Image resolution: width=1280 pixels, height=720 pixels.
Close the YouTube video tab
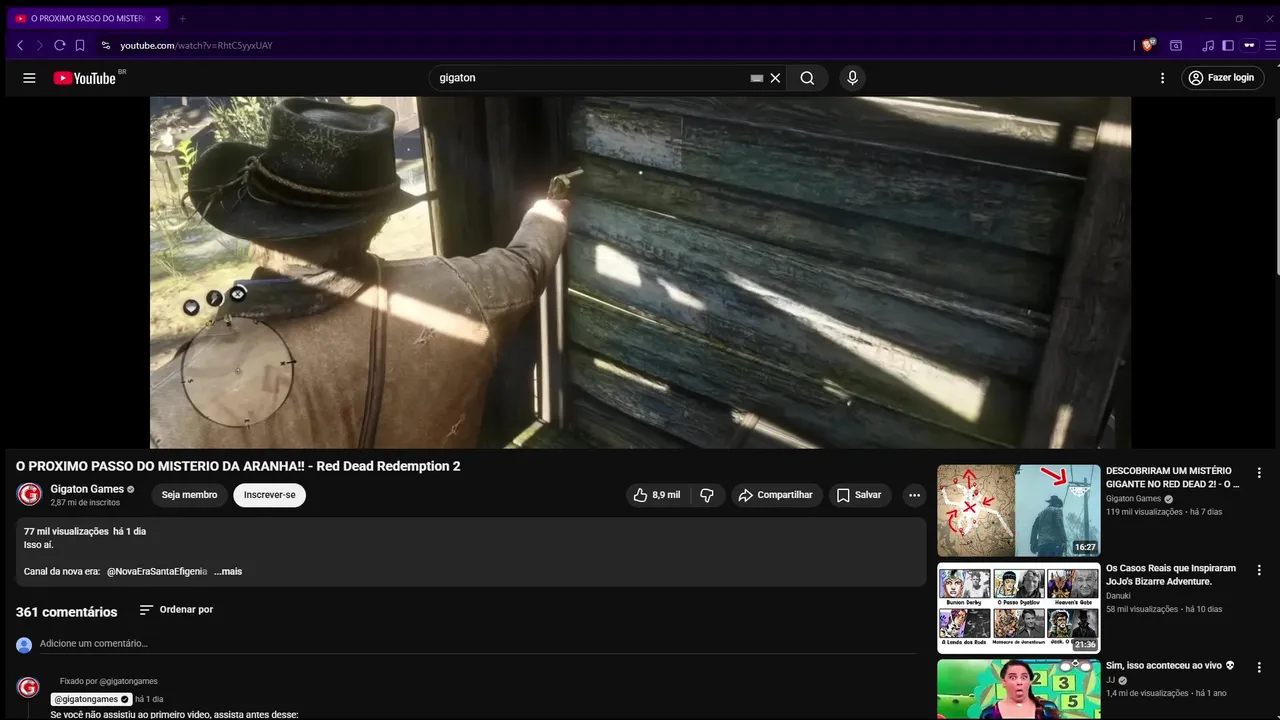pos(158,18)
